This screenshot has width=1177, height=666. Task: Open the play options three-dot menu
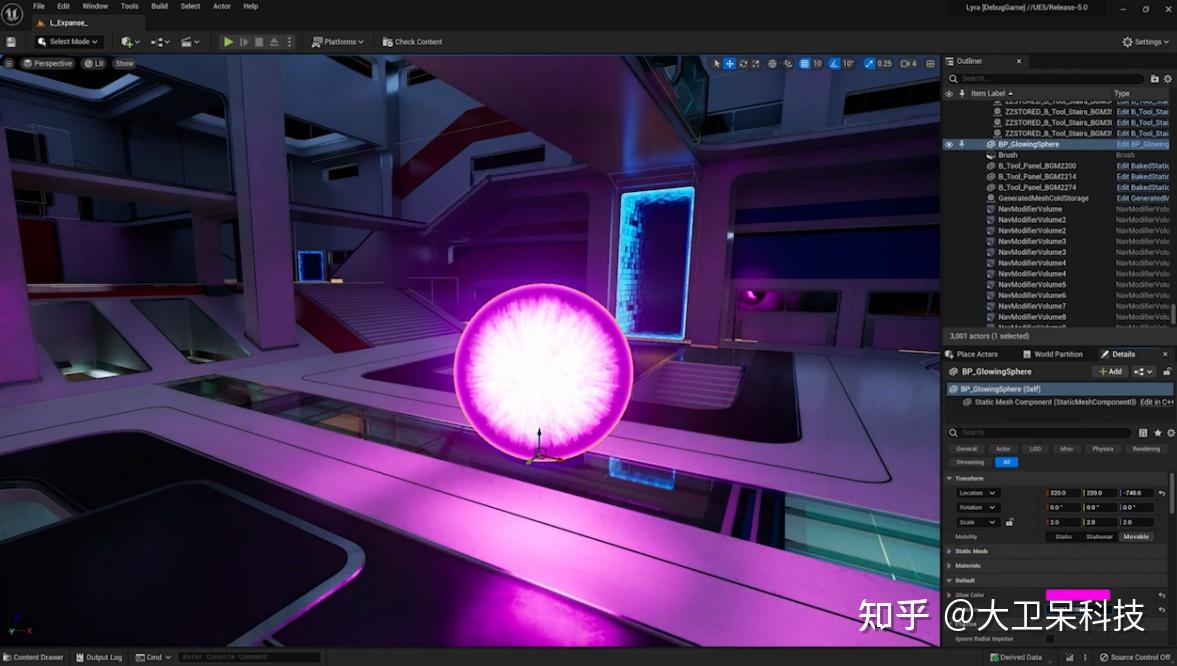coord(290,42)
